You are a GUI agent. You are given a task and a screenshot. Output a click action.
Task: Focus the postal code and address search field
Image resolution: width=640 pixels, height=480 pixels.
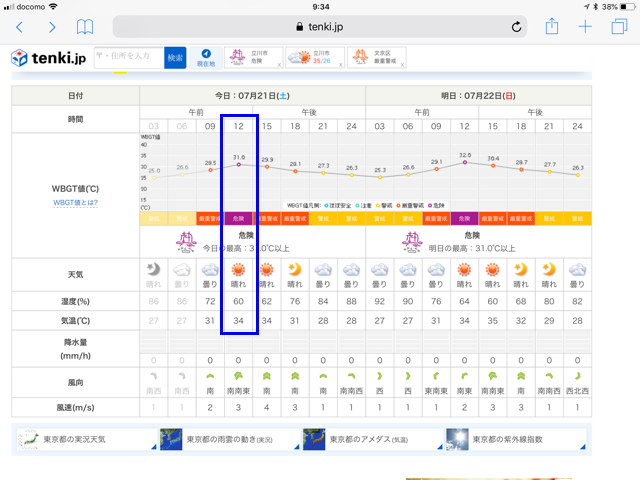point(128,57)
